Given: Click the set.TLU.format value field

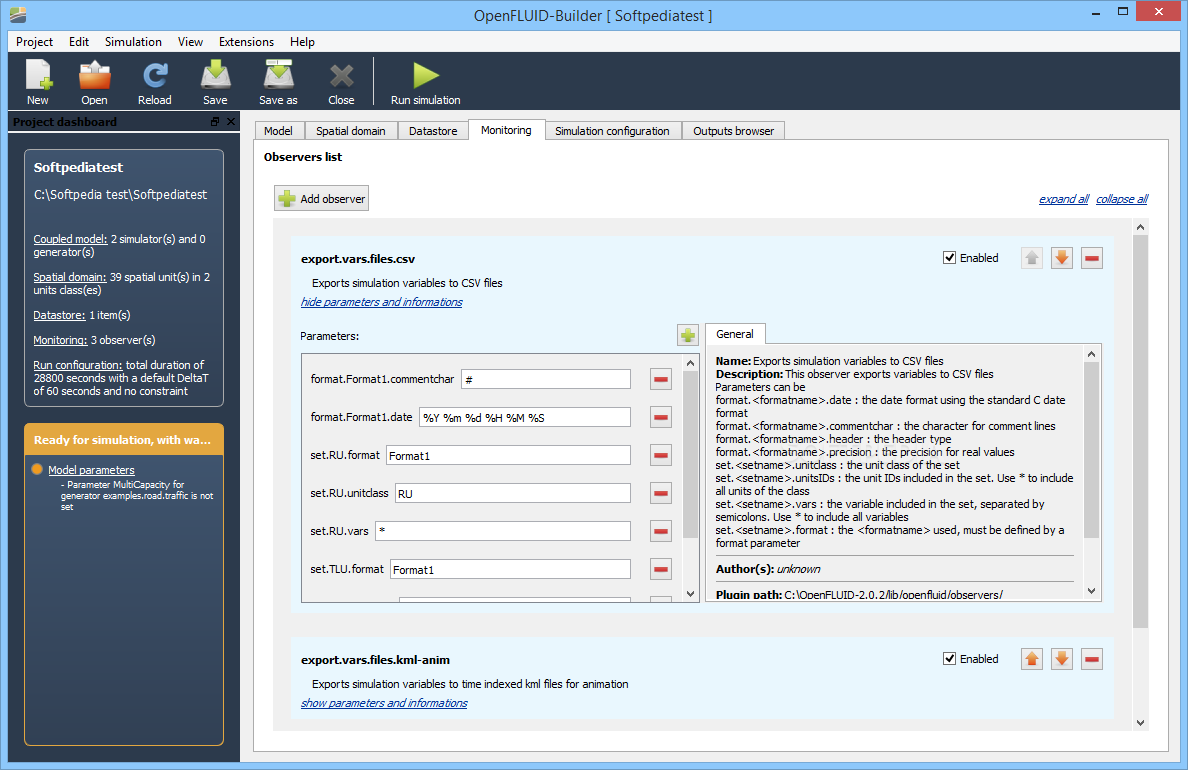Looking at the screenshot, I should click(x=510, y=569).
